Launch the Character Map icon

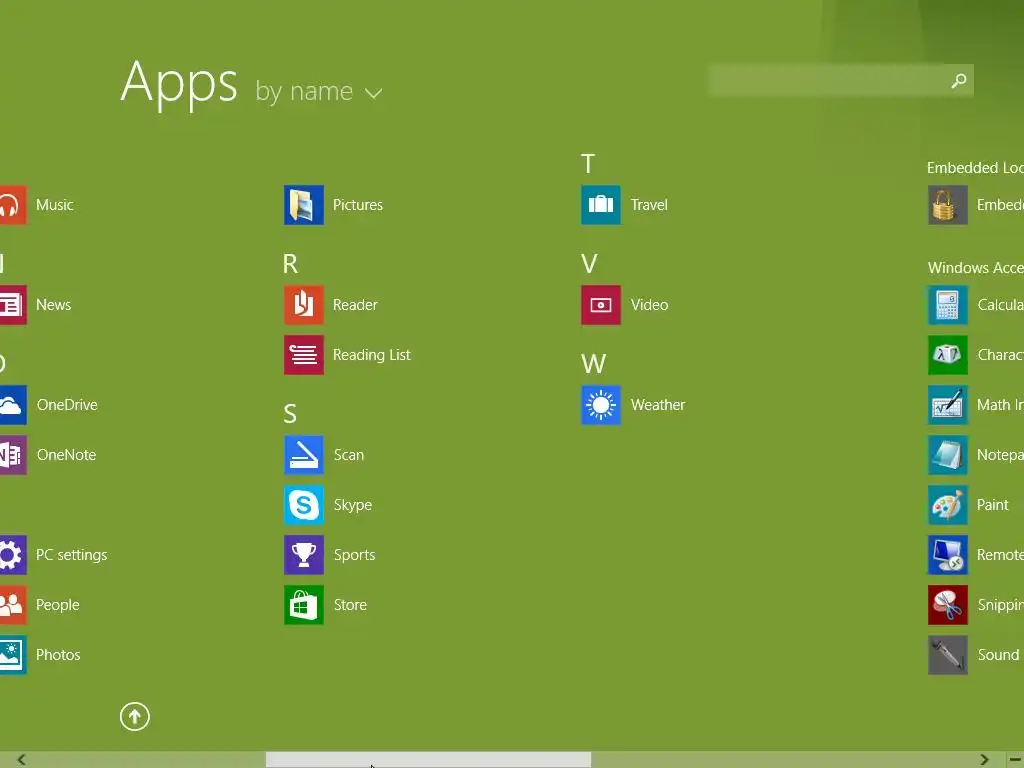pyautogui.click(x=948, y=355)
